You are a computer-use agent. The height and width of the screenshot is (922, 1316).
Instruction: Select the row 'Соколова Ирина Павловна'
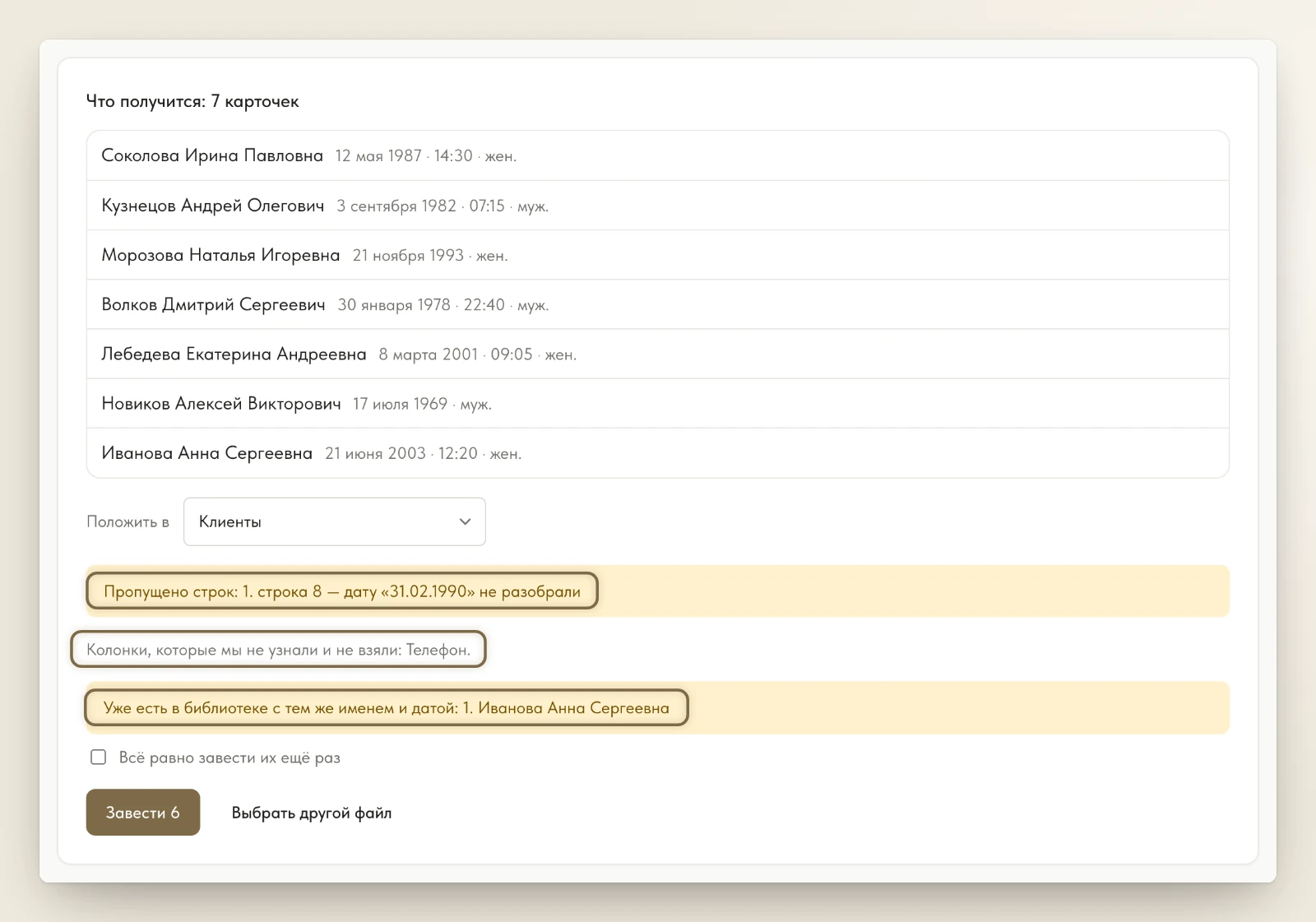click(x=658, y=155)
